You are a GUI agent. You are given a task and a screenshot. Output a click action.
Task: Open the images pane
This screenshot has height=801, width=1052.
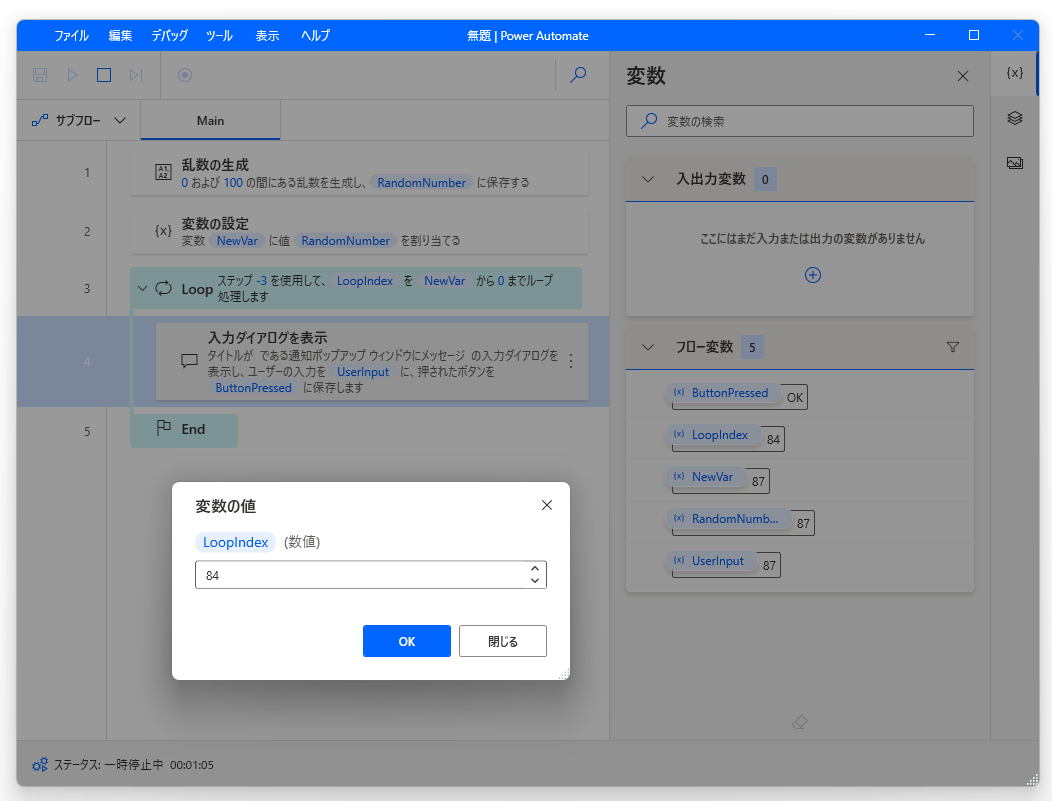click(1014, 161)
